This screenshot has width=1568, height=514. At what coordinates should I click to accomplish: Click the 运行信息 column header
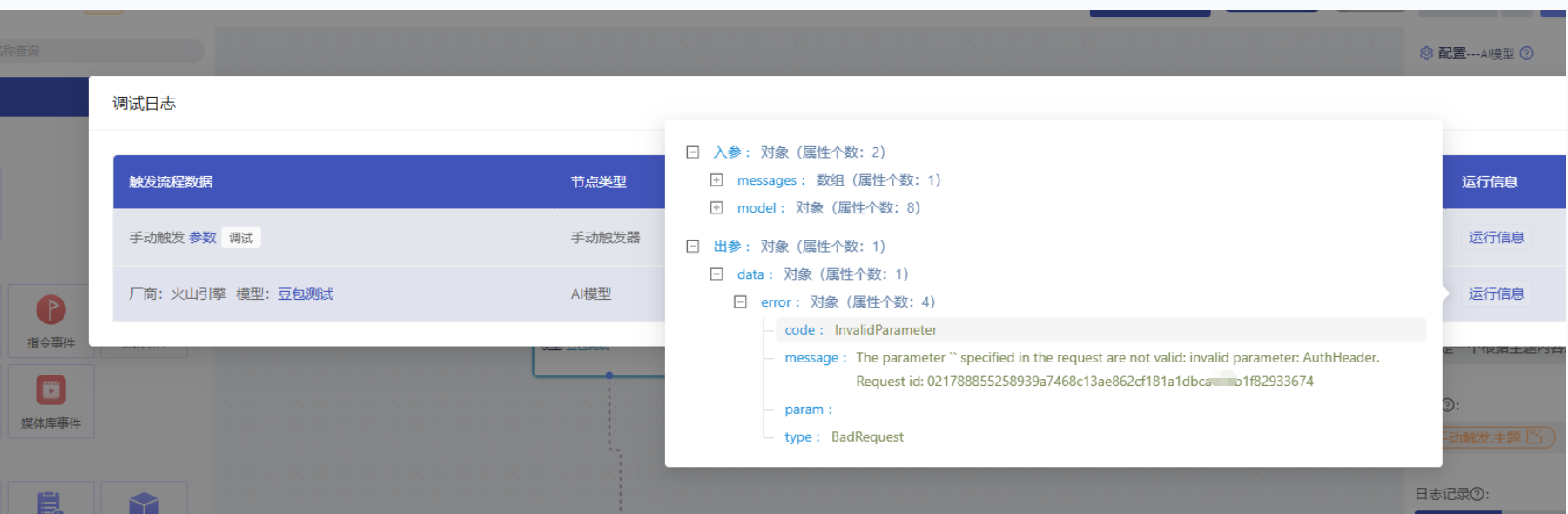1490,182
